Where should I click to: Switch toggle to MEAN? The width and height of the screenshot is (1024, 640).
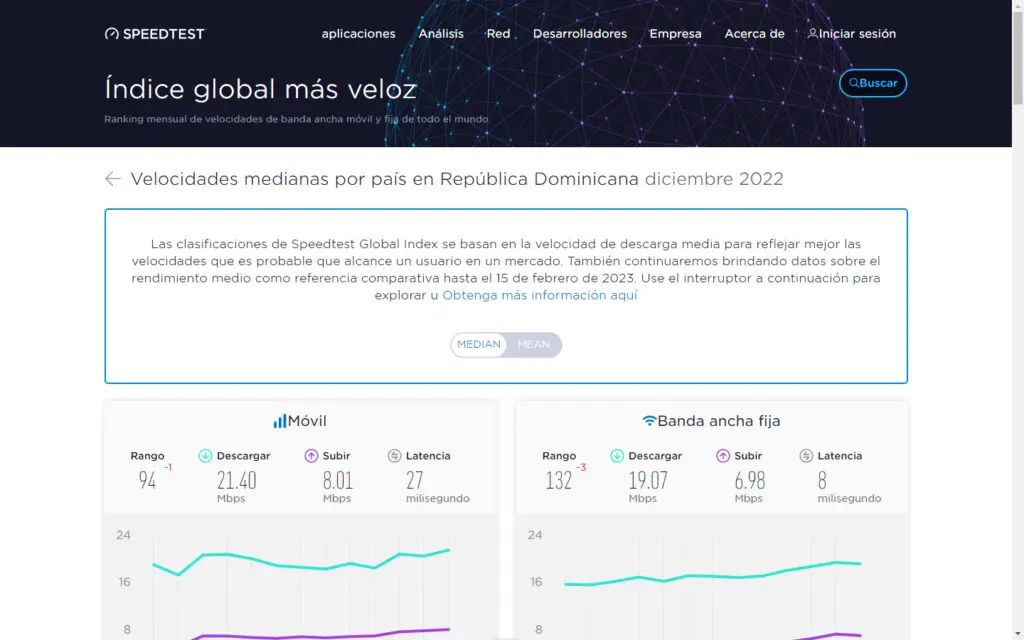(x=534, y=344)
